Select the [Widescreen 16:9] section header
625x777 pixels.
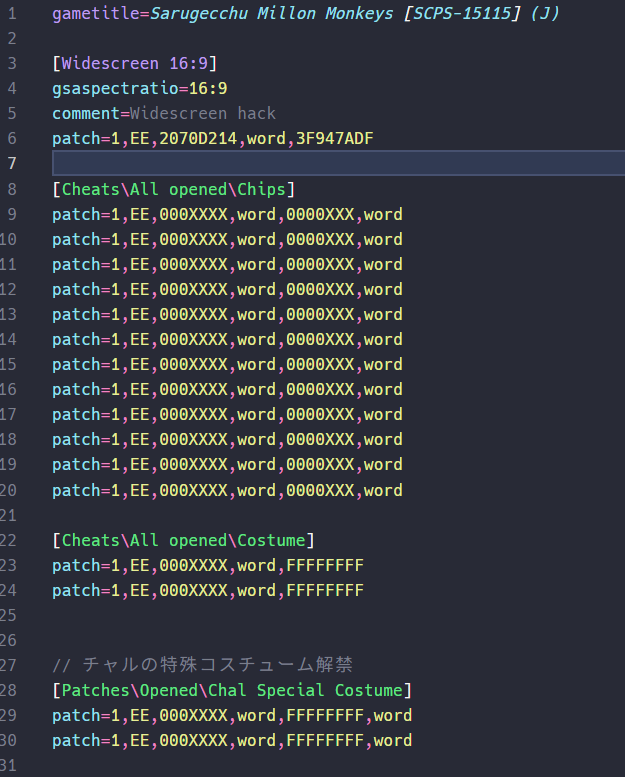pyautogui.click(x=135, y=63)
